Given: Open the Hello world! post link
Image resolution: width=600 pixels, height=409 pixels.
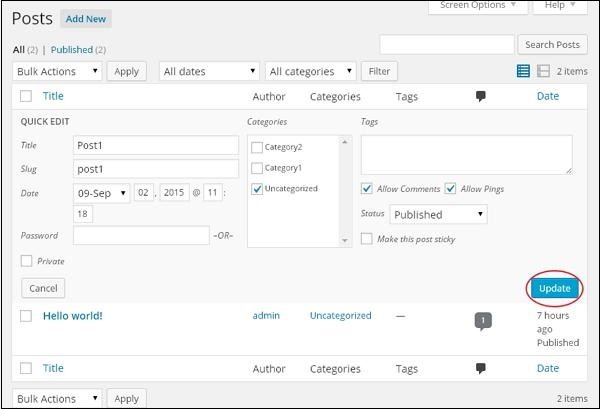Looking at the screenshot, I should [72, 316].
